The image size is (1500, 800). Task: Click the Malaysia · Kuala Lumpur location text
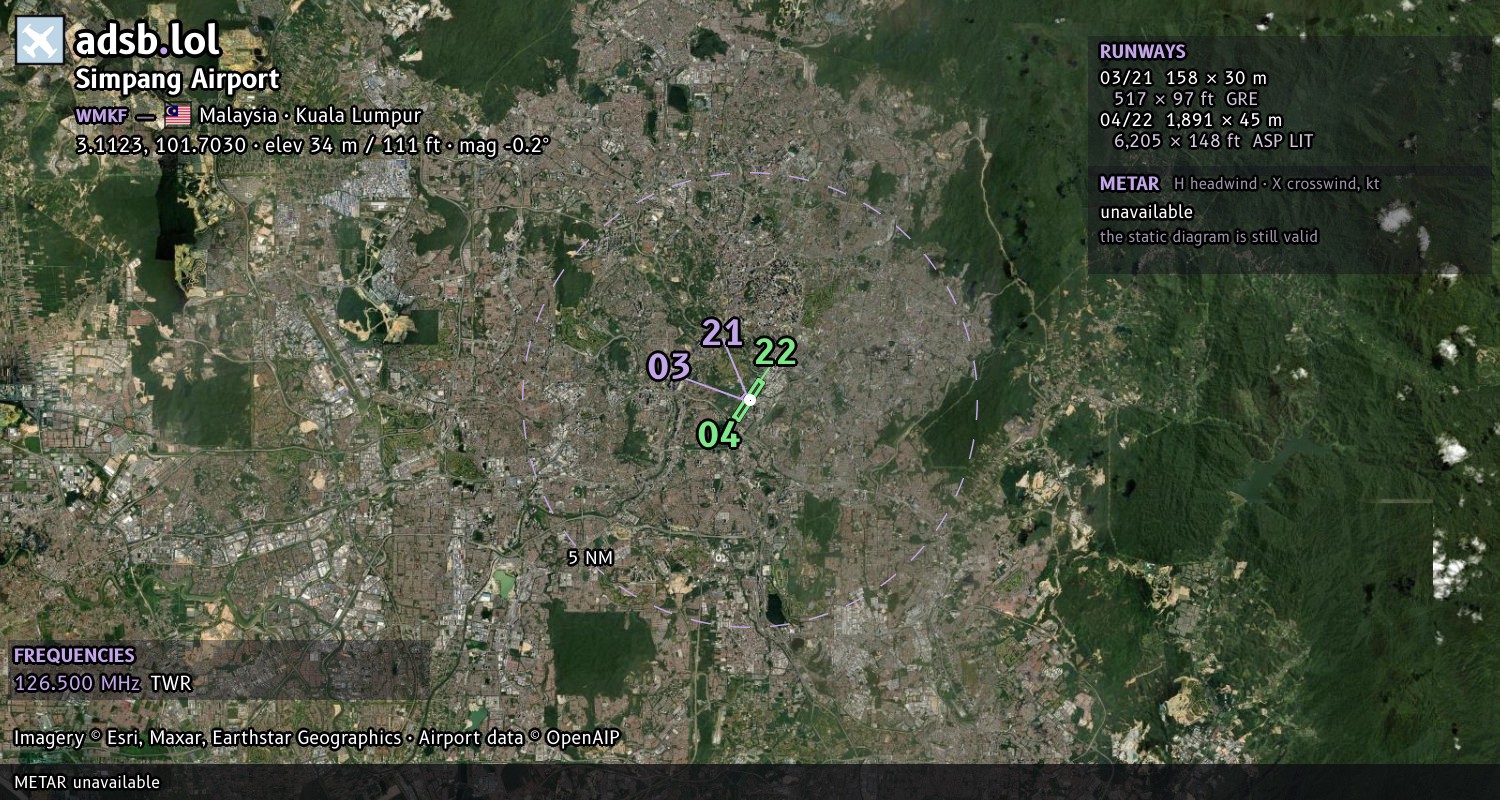click(310, 116)
